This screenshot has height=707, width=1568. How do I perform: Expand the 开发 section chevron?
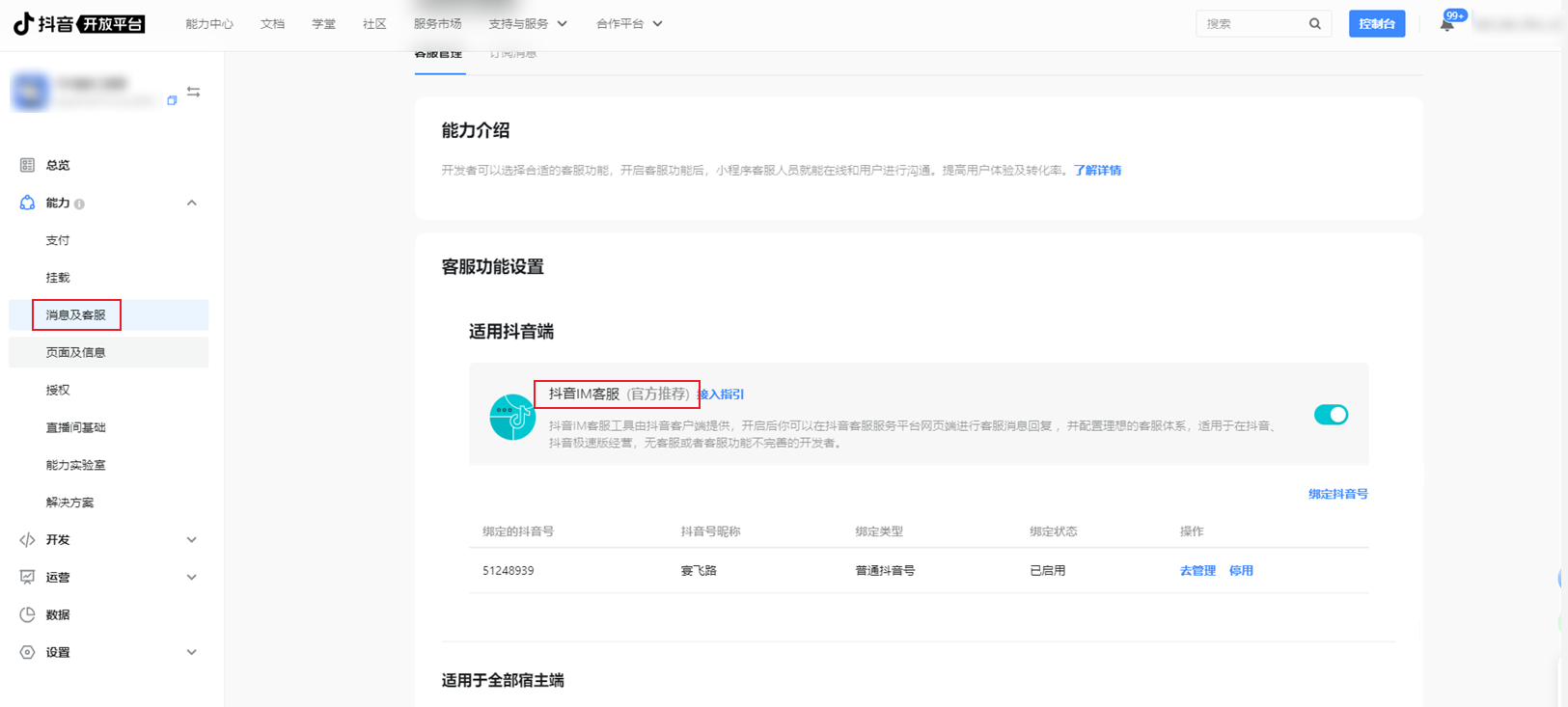click(x=192, y=540)
